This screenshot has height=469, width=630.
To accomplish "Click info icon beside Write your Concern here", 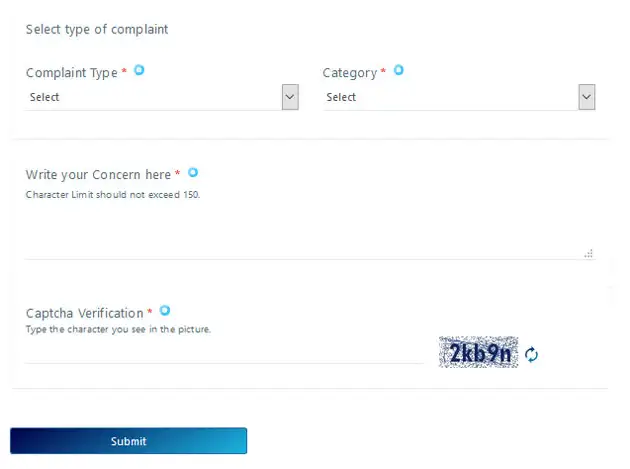I will point(193,172).
